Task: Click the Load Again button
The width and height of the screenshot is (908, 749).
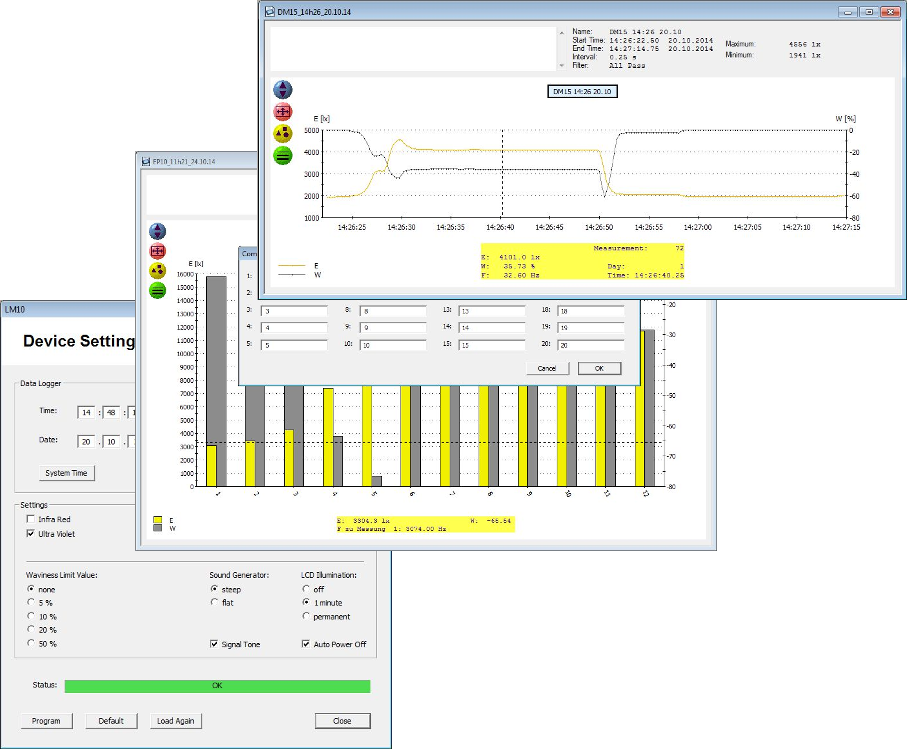Action: (175, 721)
